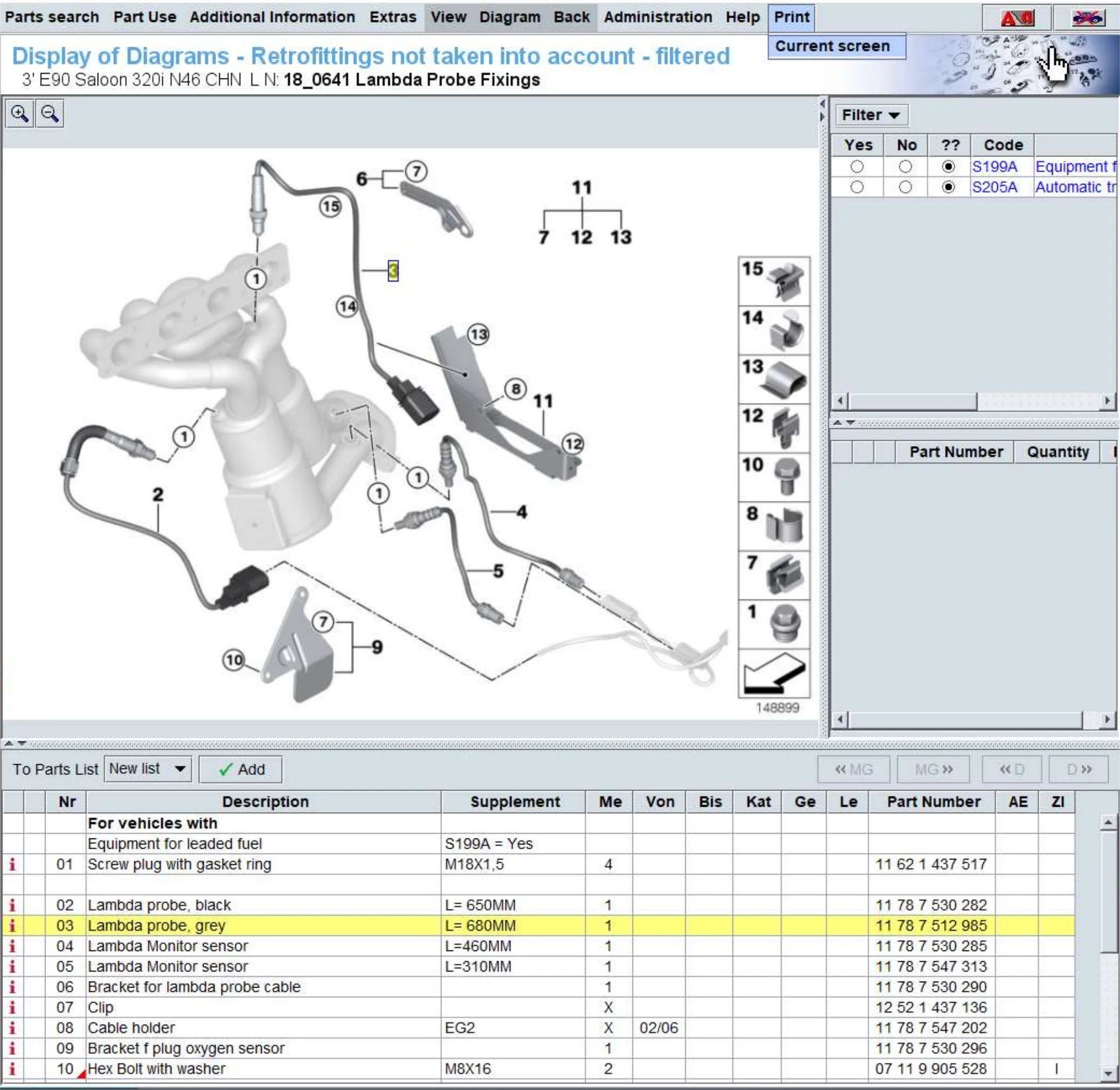
Task: Select thumbnail 15 clip in parts strip
Action: [x=774, y=281]
